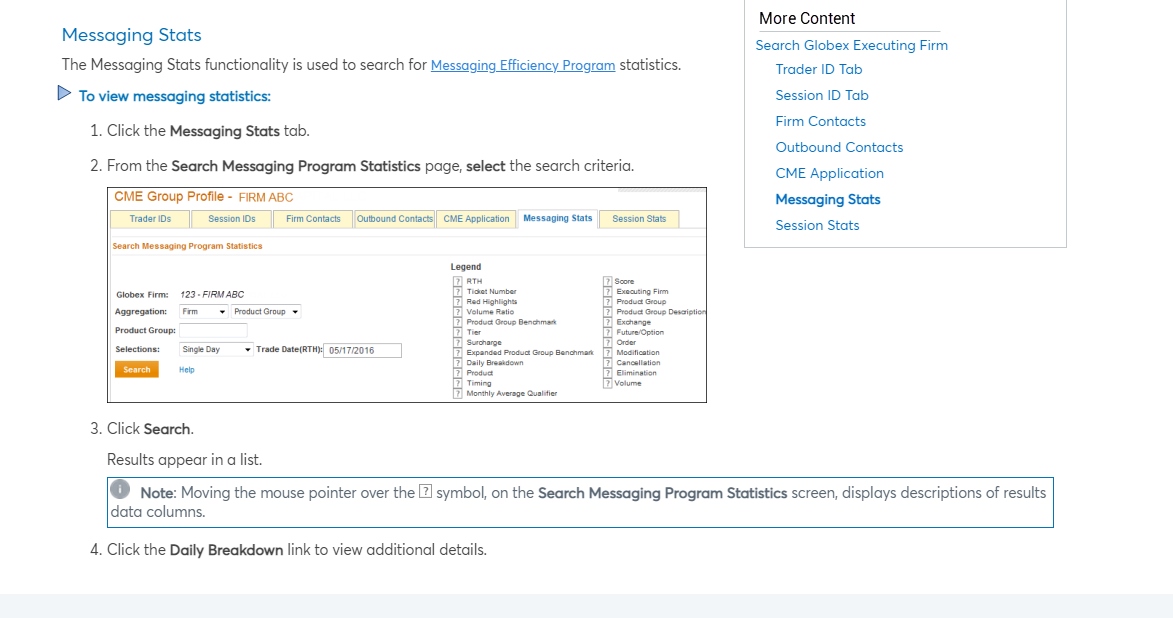Click the blue triangle beside To view messaging statistics

click(x=64, y=94)
